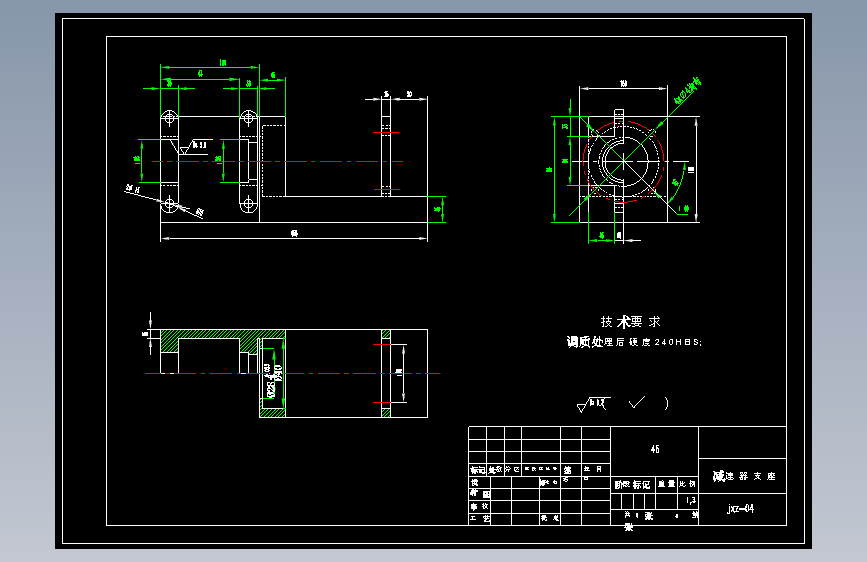Select the red dashed bolt circle in right view
867x562 pixels.
pyautogui.click(x=623, y=162)
